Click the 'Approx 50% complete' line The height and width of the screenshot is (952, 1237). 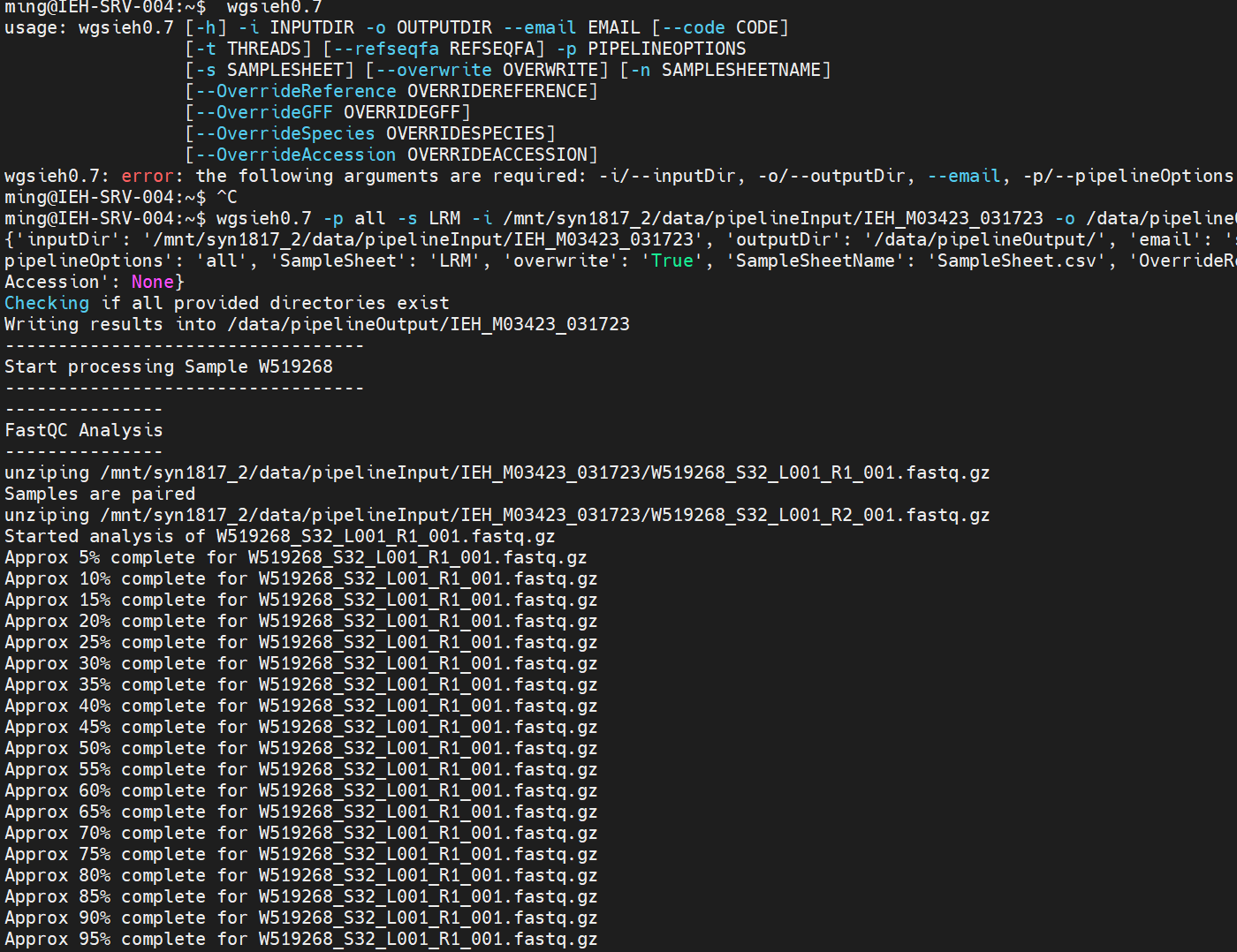tap(301, 748)
